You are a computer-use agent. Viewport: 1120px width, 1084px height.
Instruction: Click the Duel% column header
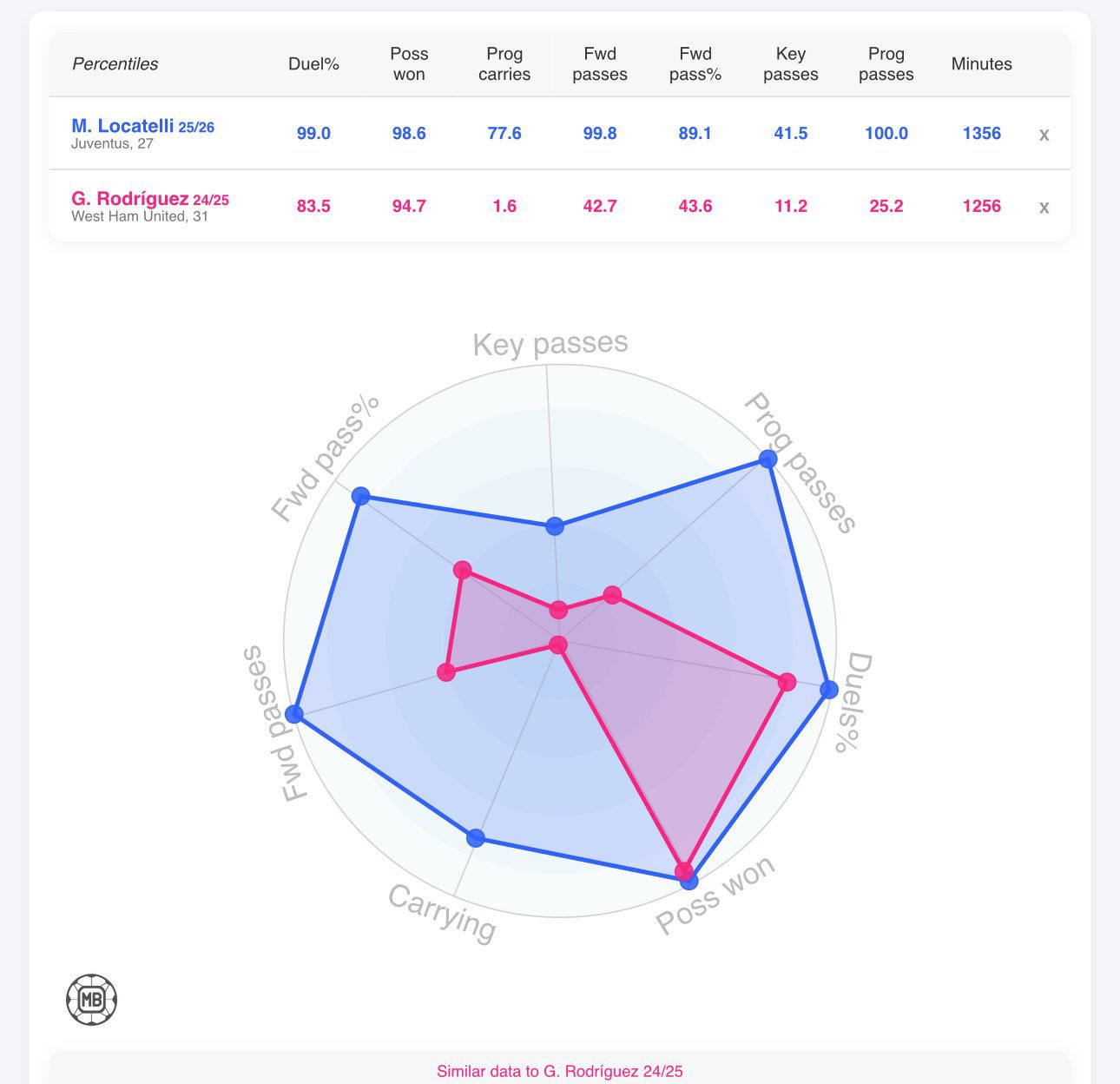[x=313, y=64]
